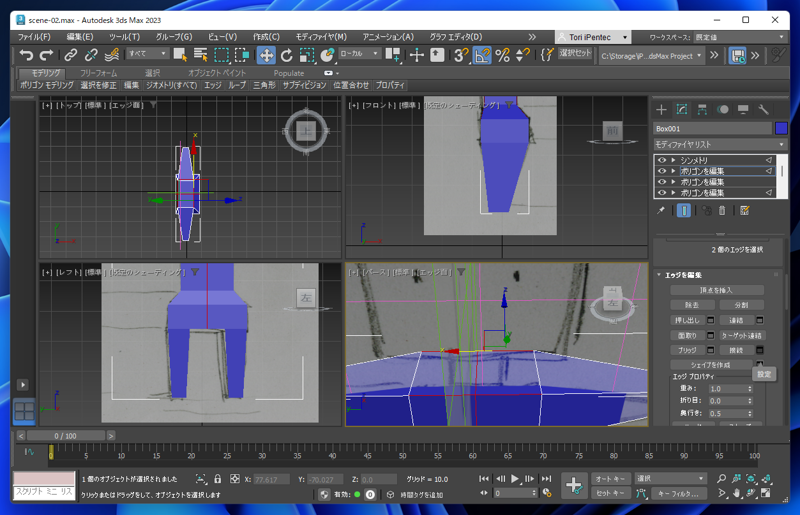Select the Unlink selection icon
This screenshot has width=800, height=515.
(x=91, y=55)
